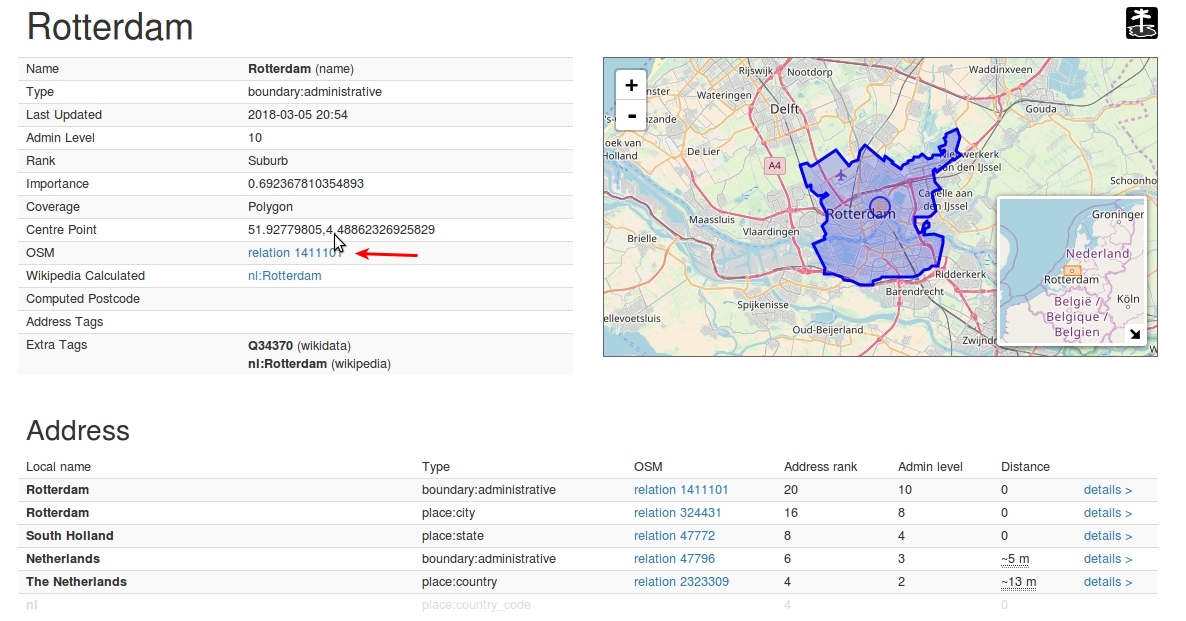1186x621 pixels.
Task: Click the ~5 m distance value
Action: pos(1015,558)
